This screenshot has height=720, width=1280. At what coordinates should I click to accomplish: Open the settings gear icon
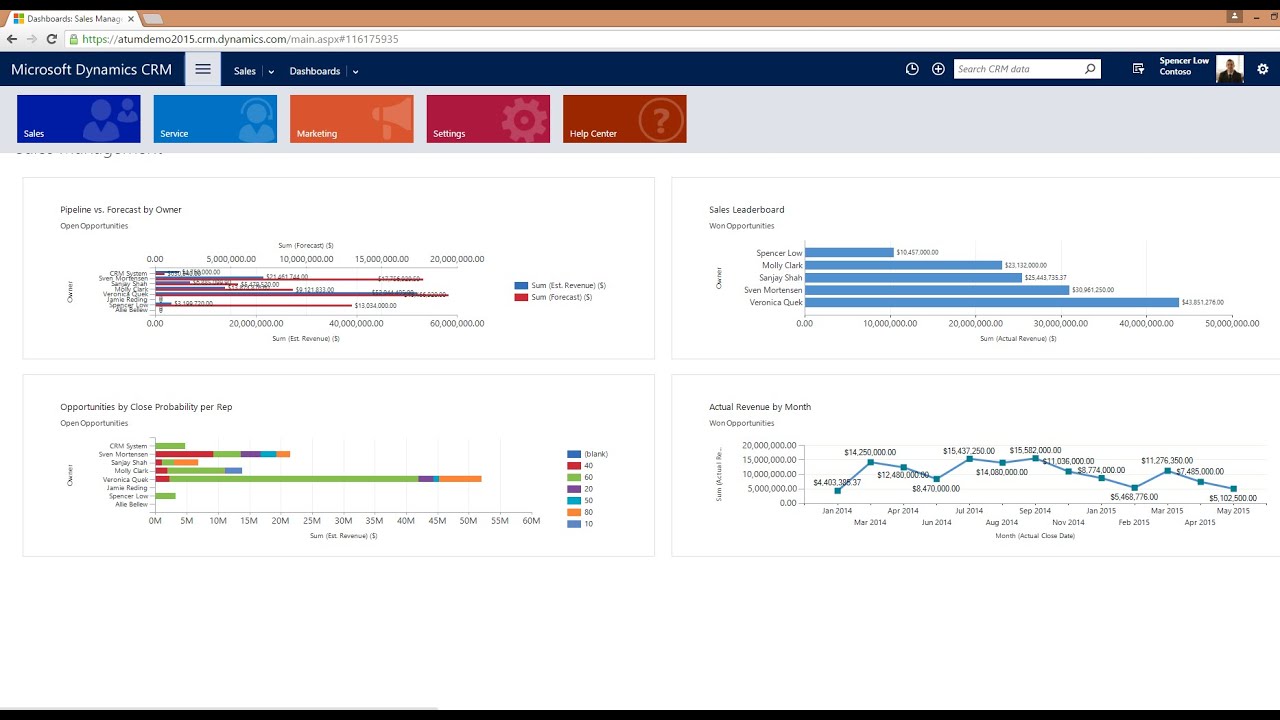point(1263,69)
